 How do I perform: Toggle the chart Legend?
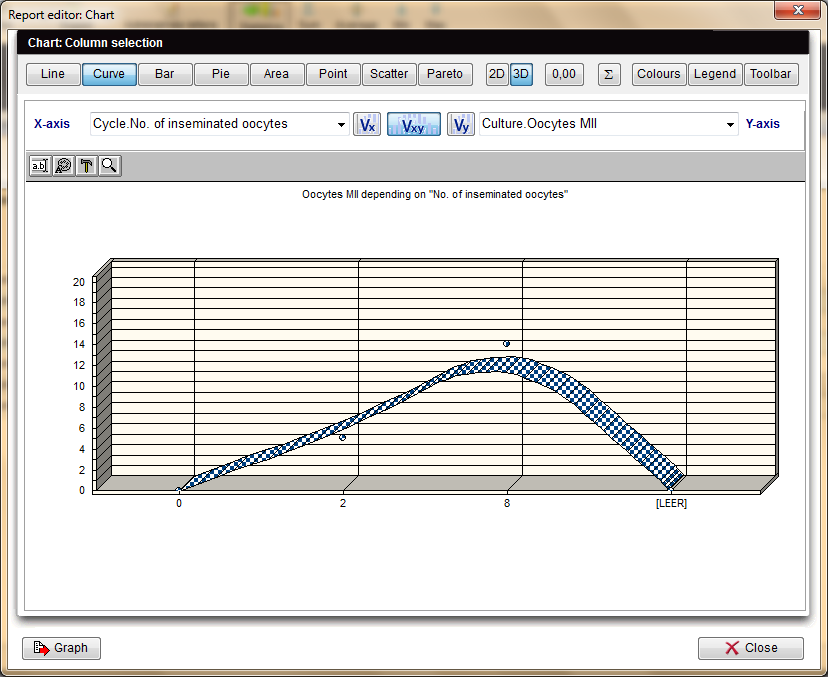(715, 74)
